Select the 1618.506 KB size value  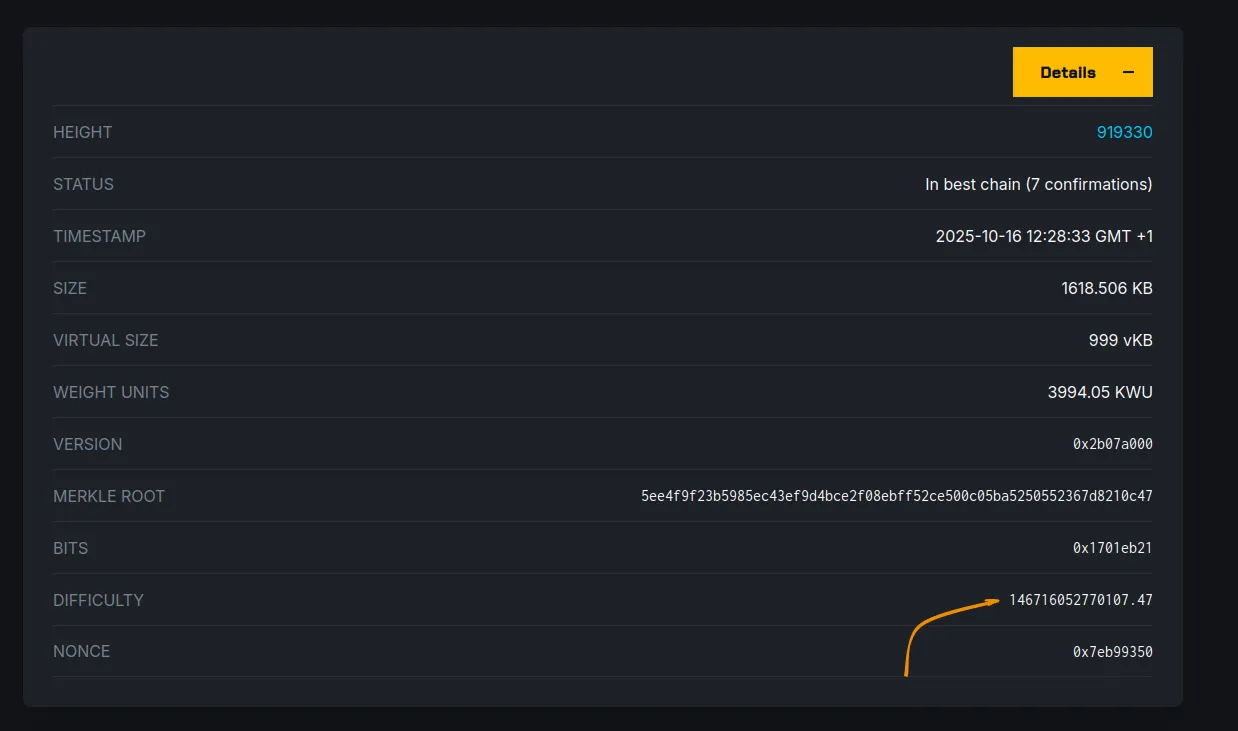[x=1106, y=288]
